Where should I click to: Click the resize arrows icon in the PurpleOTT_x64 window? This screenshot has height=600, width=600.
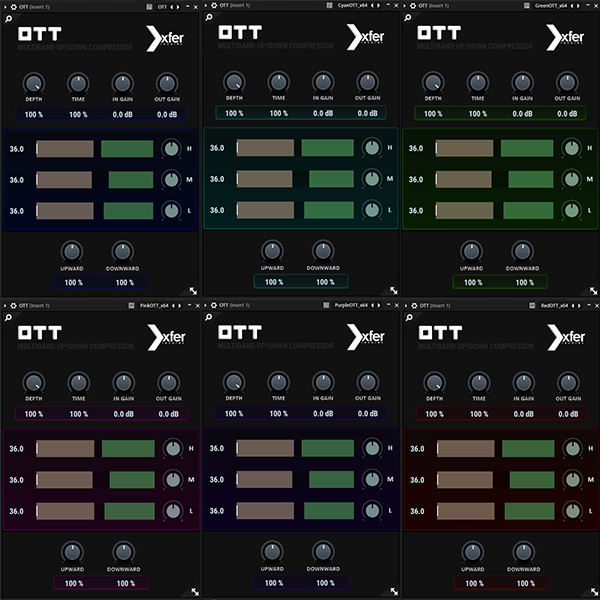[x=394, y=592]
